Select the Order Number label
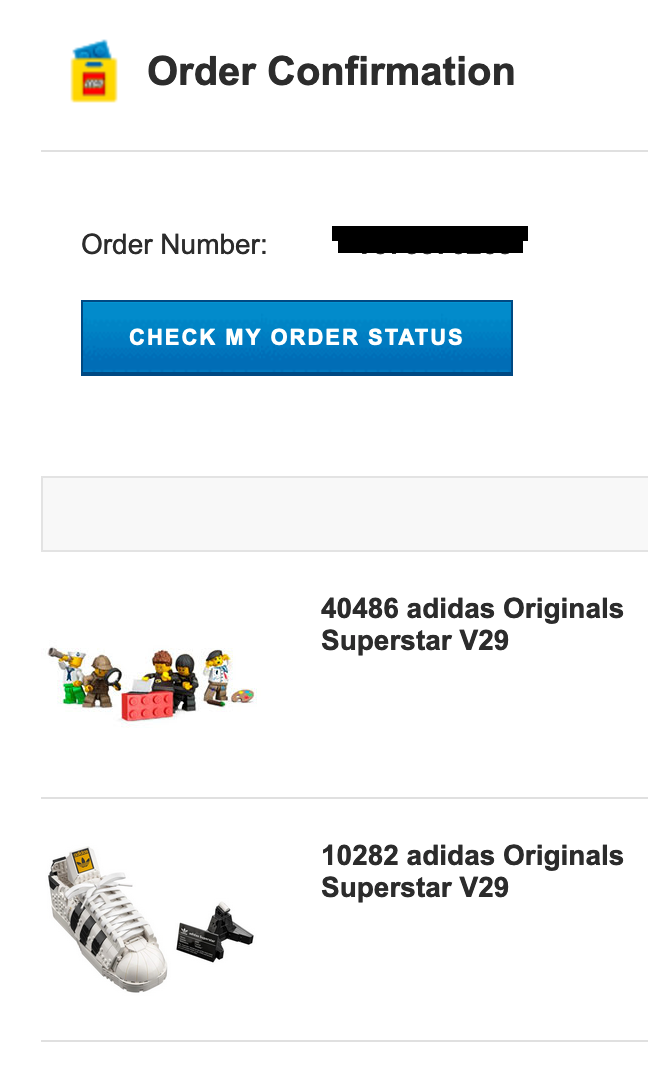This screenshot has width=648, height=1068. [x=174, y=244]
